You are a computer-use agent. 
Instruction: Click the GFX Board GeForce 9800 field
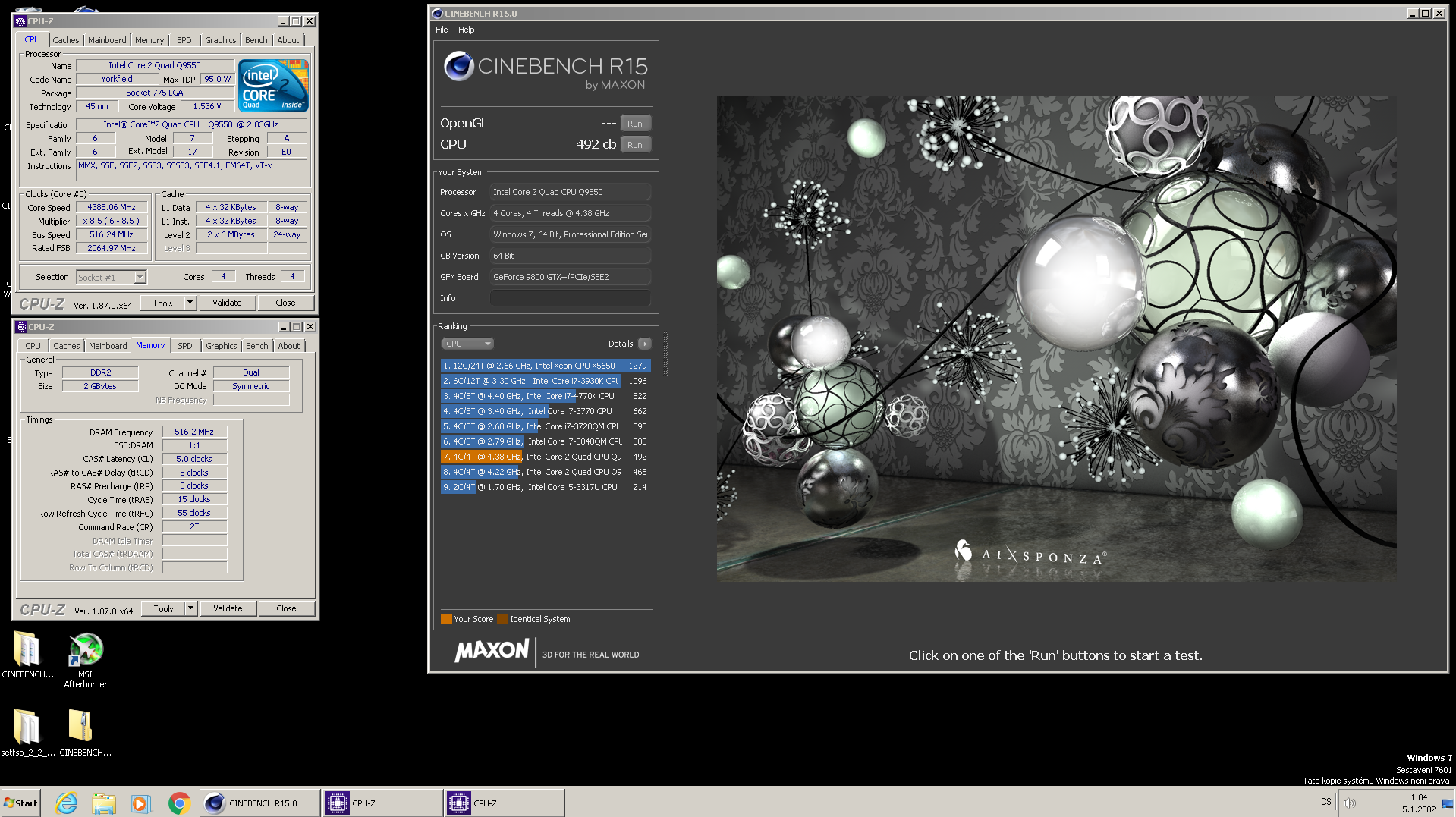(x=571, y=277)
